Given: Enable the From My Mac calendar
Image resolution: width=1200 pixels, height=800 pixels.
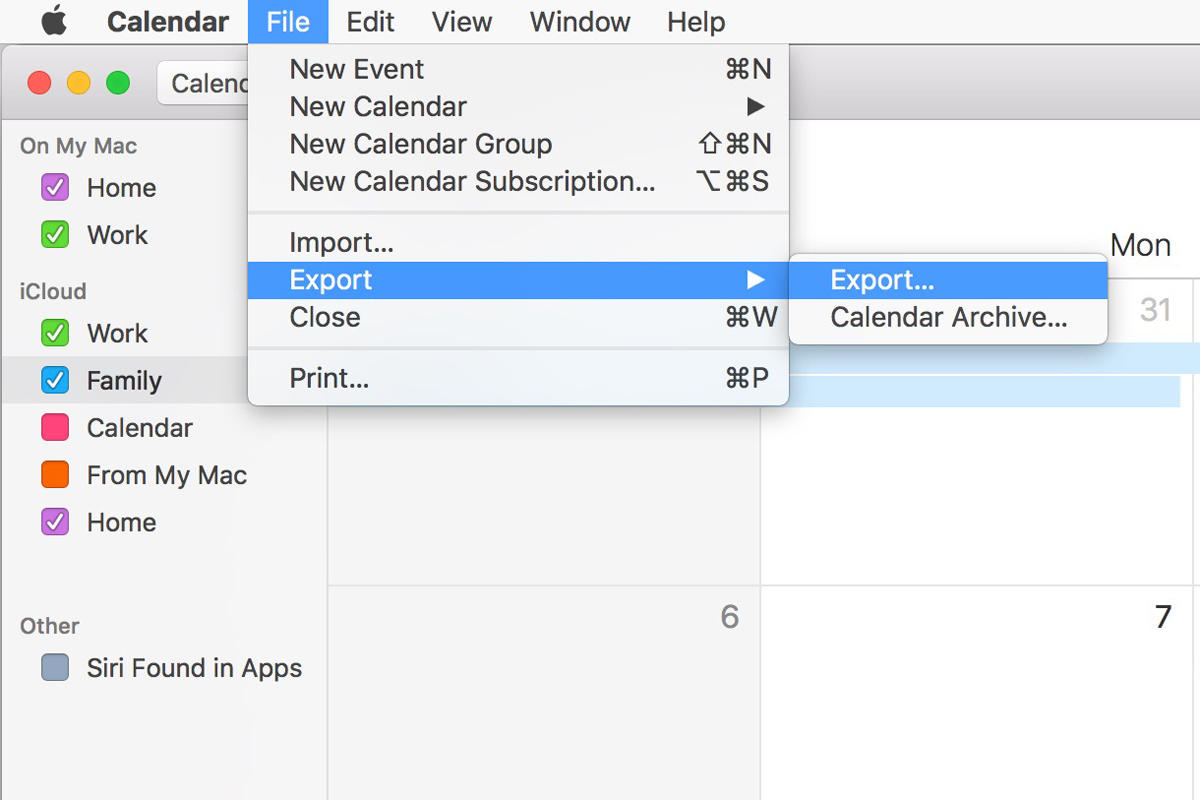Looking at the screenshot, I should click(x=55, y=475).
